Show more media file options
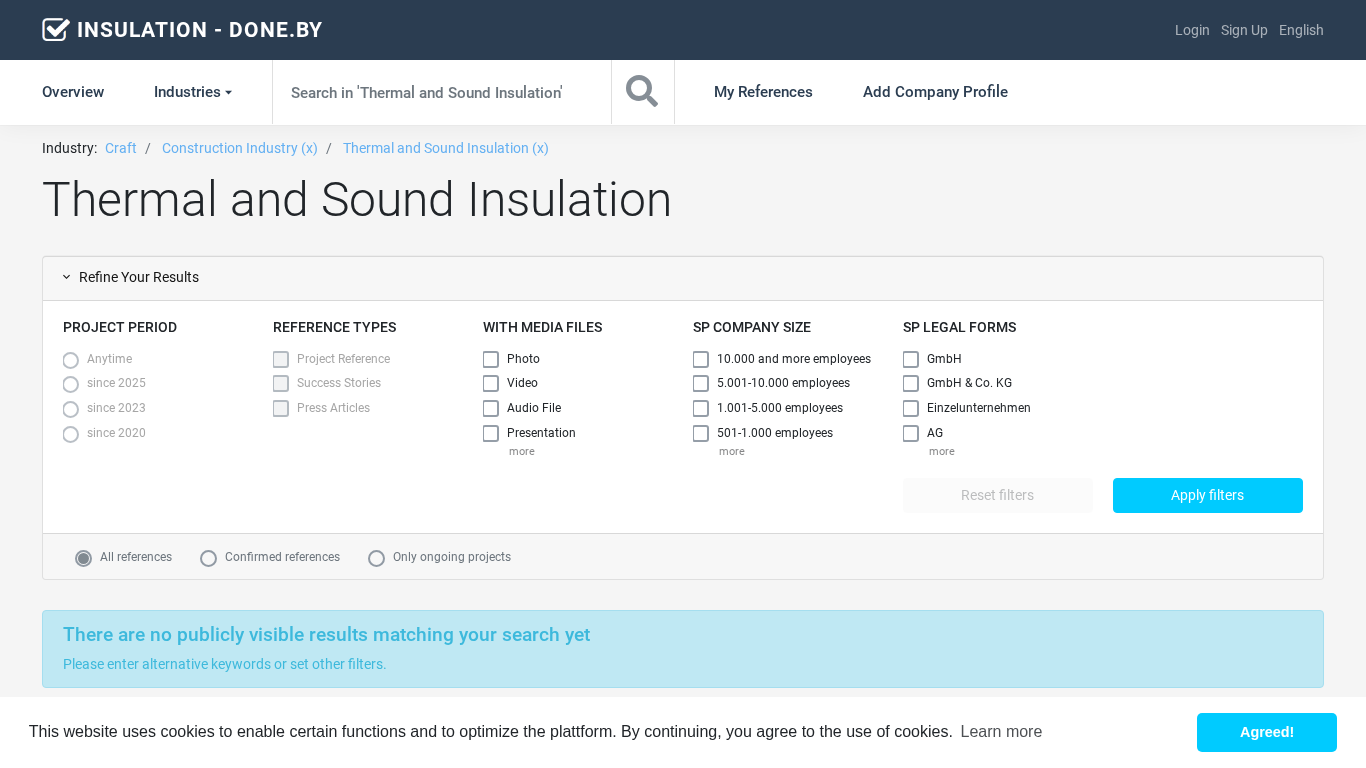Screen dimensions: 1366x768 [522, 452]
